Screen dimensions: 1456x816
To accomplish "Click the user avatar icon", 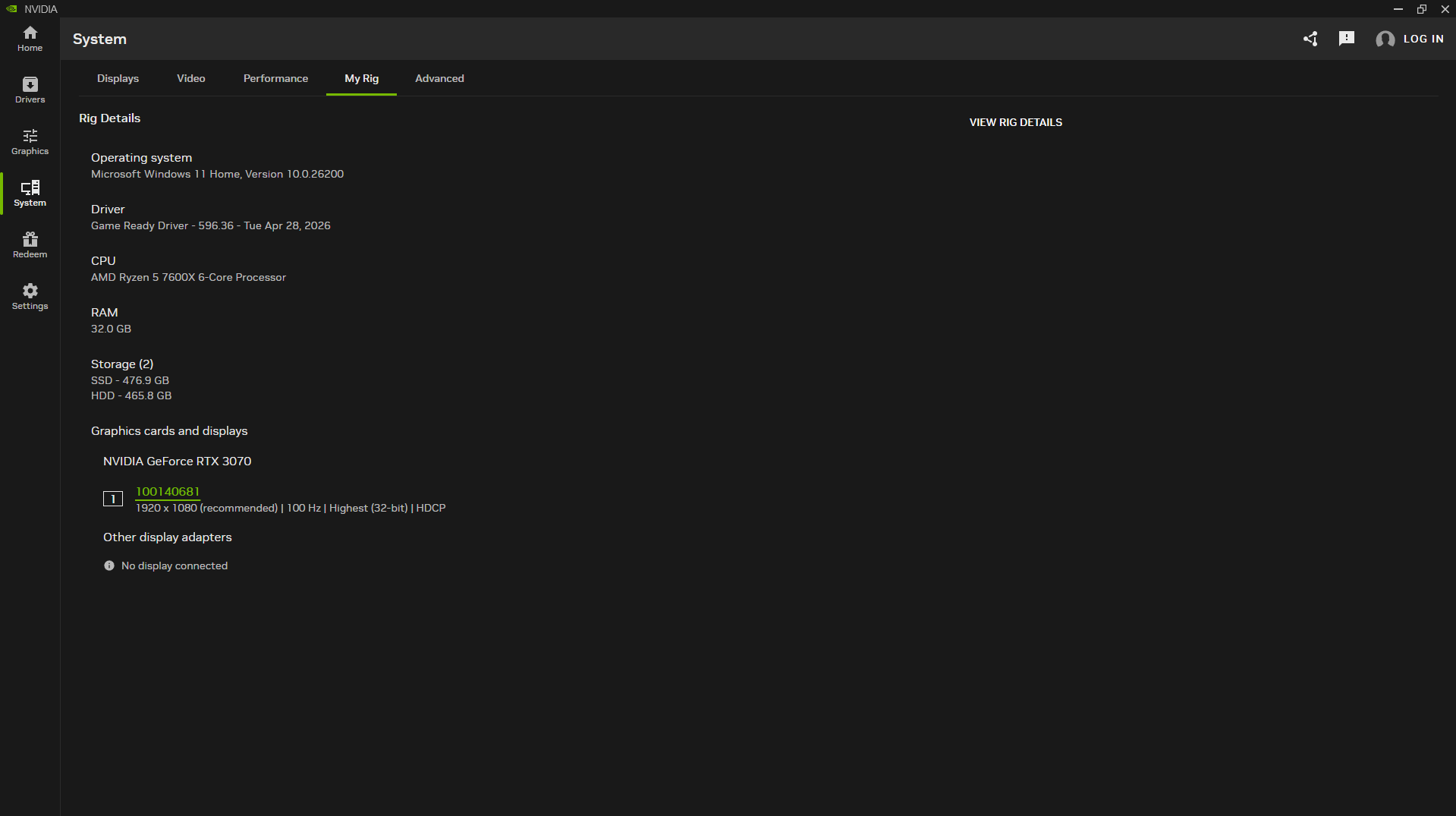I will (x=1385, y=39).
